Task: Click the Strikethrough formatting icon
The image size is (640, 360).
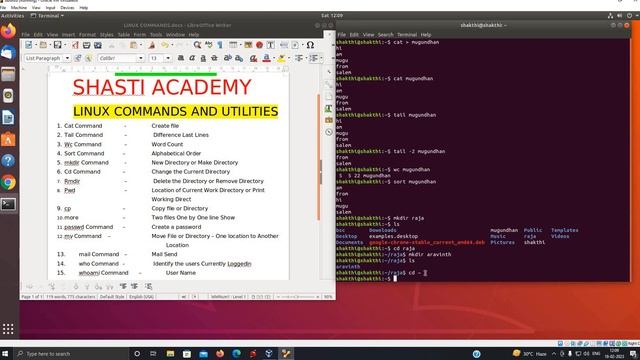Action: [214, 58]
